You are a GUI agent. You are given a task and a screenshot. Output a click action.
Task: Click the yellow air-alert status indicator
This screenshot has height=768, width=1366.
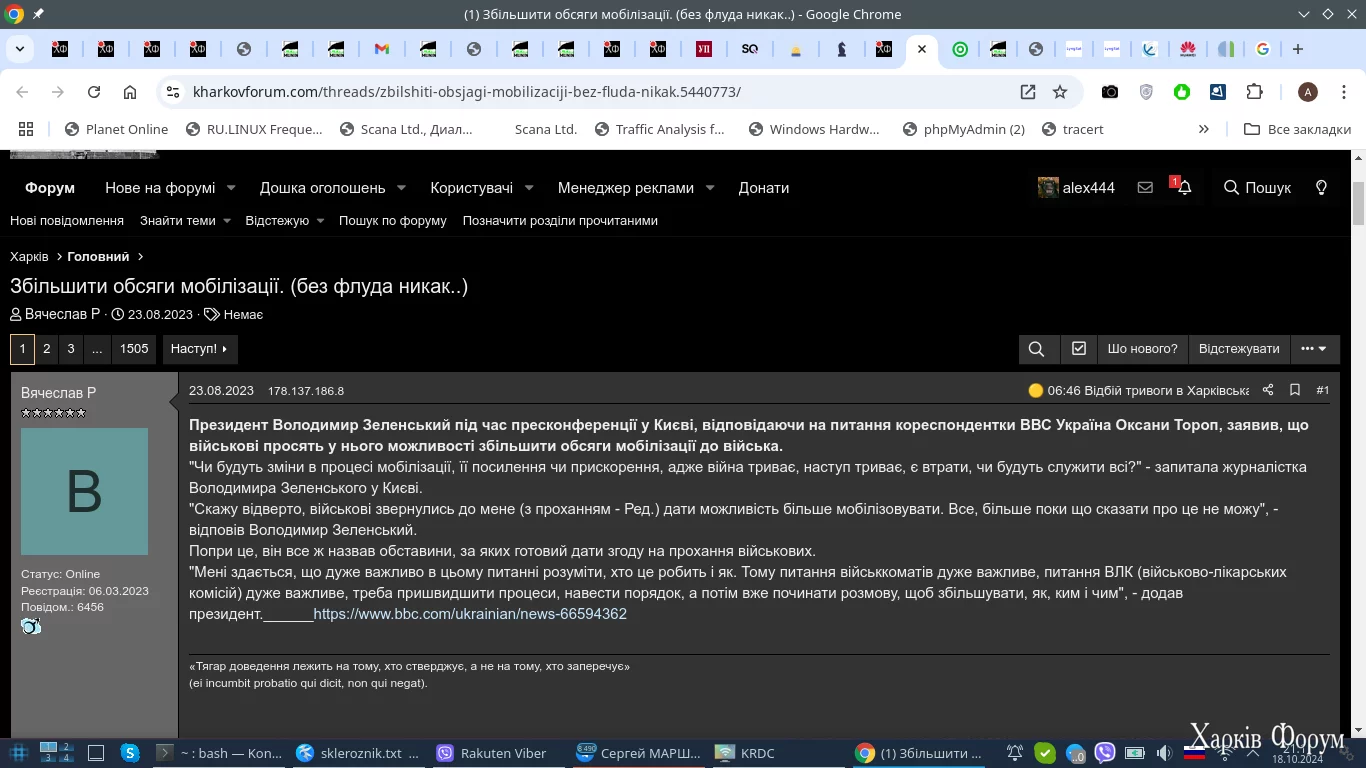(x=1036, y=390)
